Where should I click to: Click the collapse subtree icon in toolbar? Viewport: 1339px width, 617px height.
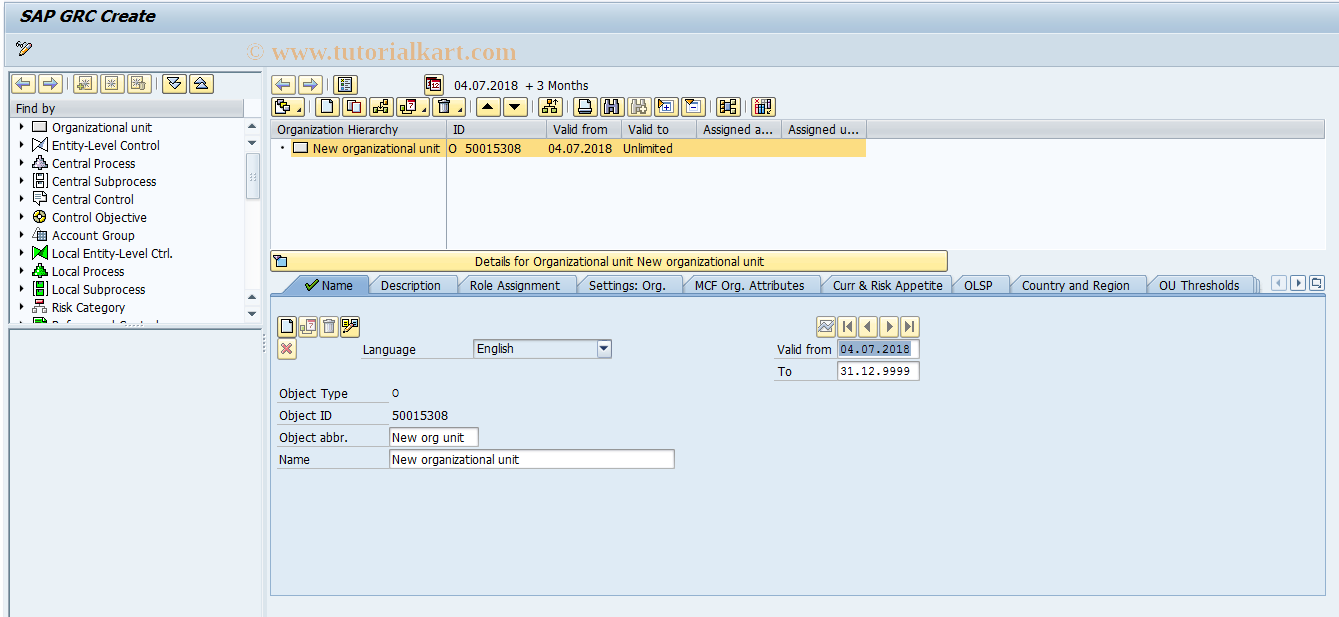point(693,107)
